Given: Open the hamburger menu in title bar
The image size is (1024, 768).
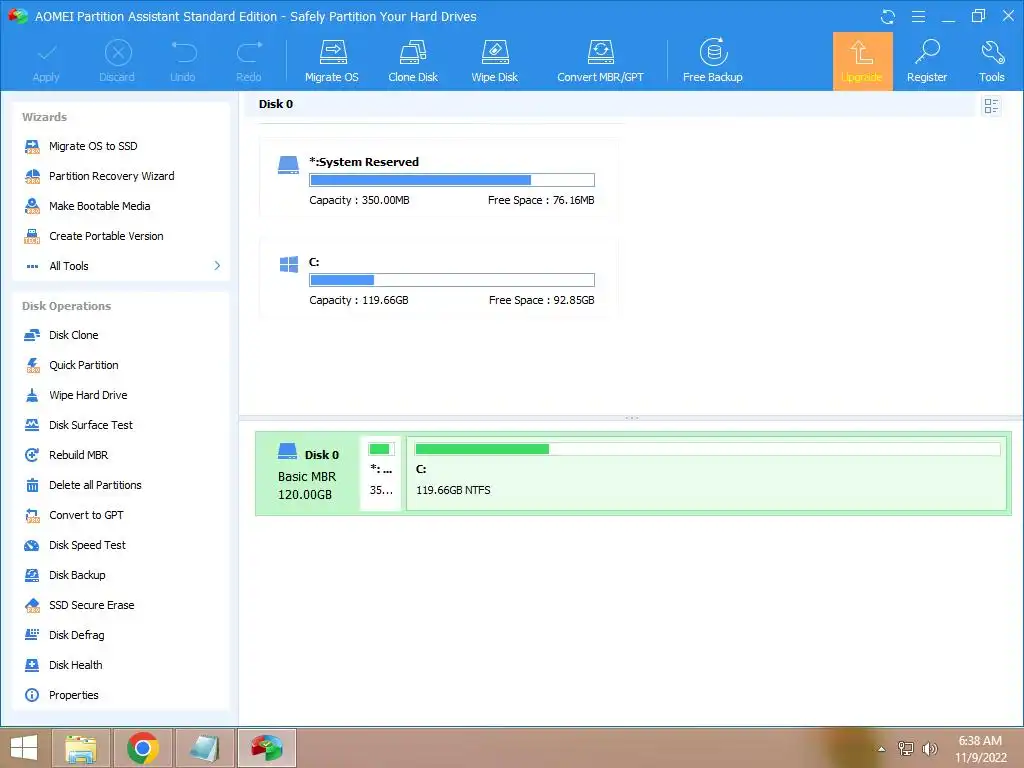Looking at the screenshot, I should [918, 16].
